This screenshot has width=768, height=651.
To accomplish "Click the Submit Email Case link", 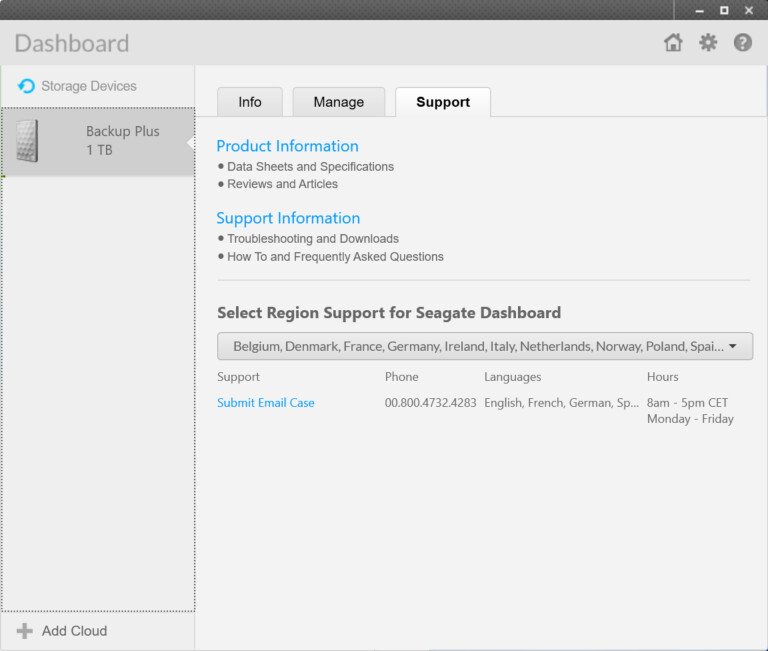I will click(x=265, y=403).
